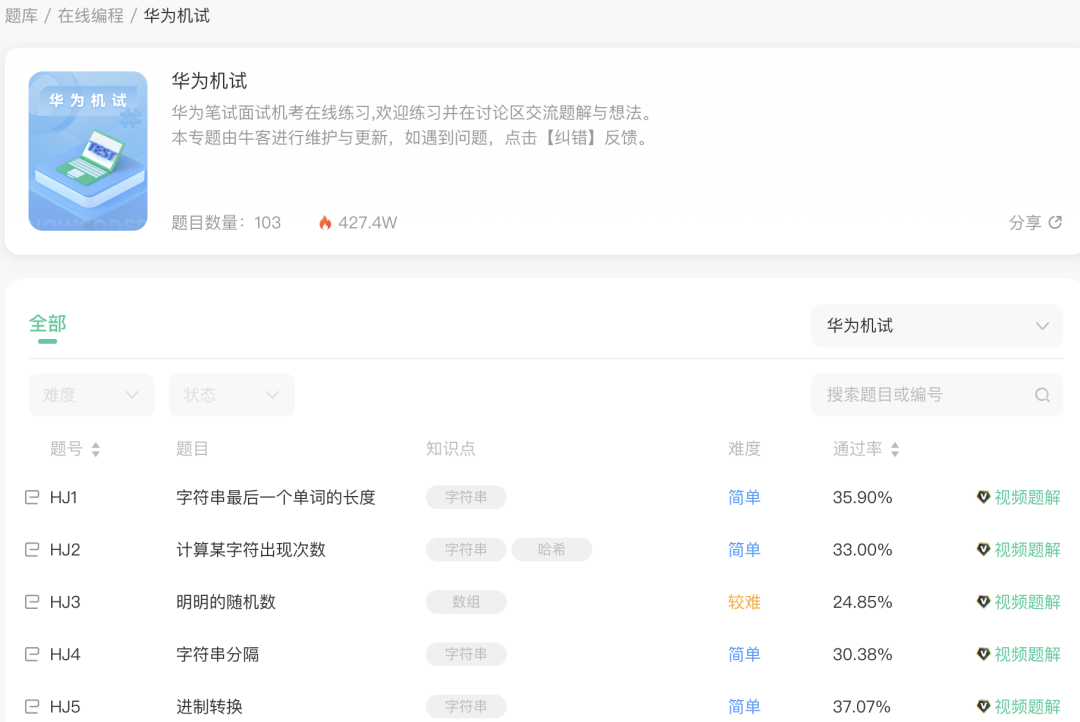The height and width of the screenshot is (722, 1080).
Task: Click the video badge icon in HJ2 row
Action: tap(984, 549)
